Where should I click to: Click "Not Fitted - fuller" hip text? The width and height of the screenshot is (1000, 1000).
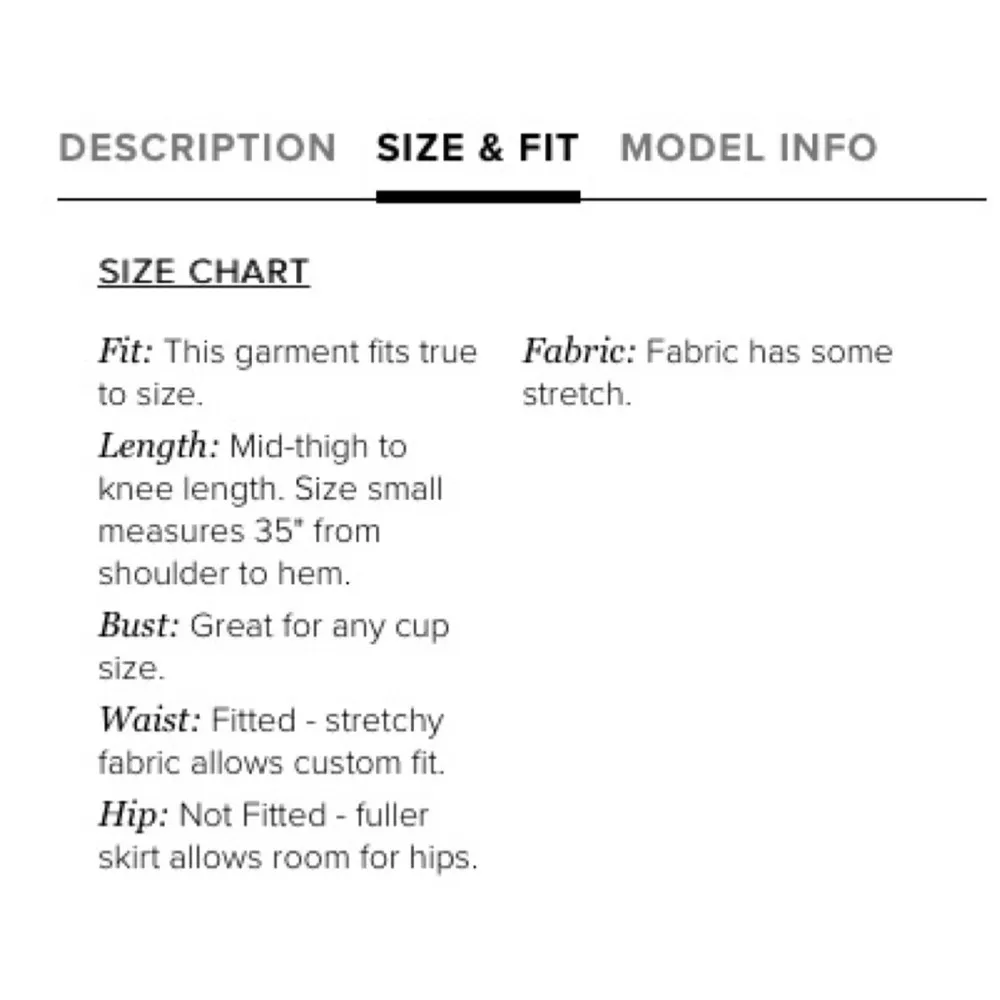[303, 815]
